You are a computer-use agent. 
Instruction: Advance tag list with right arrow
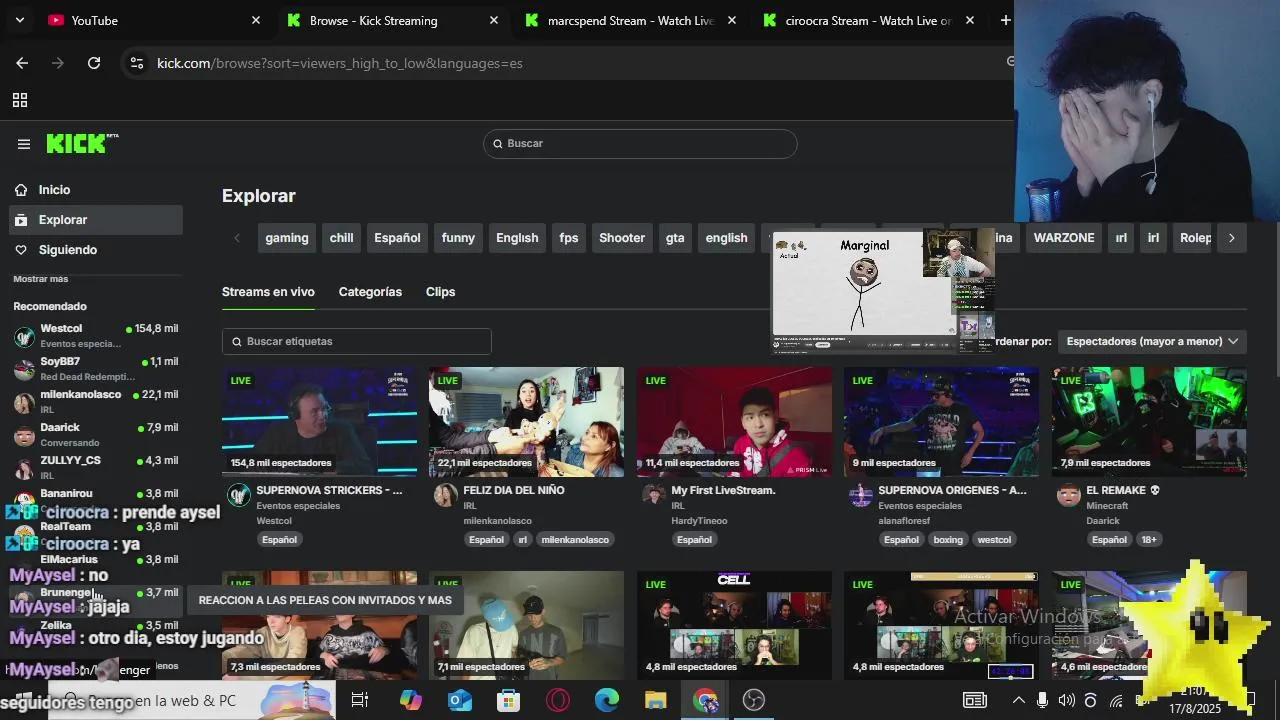click(1231, 238)
